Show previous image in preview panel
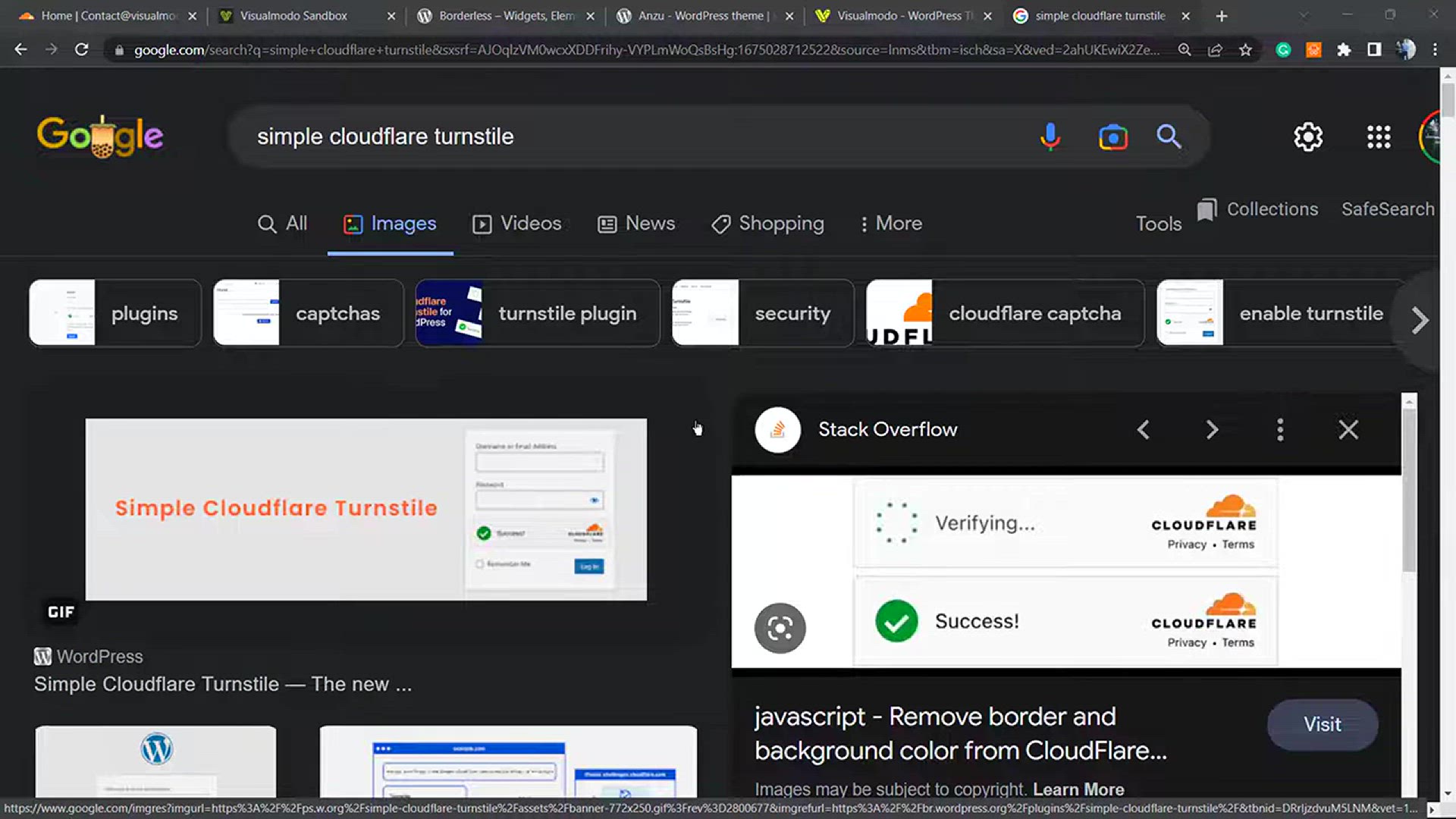 coord(1144,430)
